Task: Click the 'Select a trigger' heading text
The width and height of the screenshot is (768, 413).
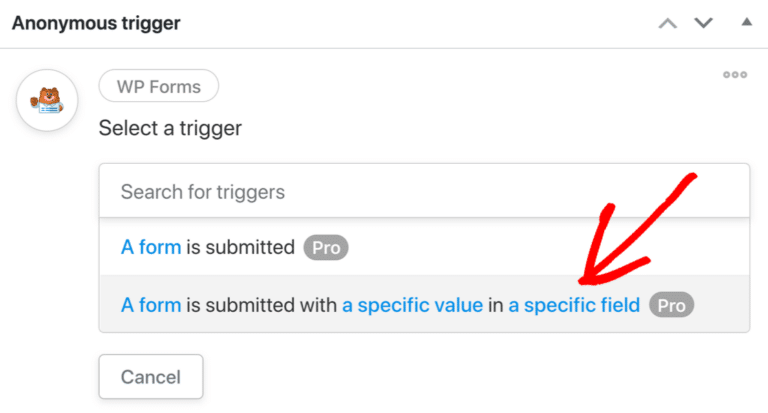Action: point(170,128)
